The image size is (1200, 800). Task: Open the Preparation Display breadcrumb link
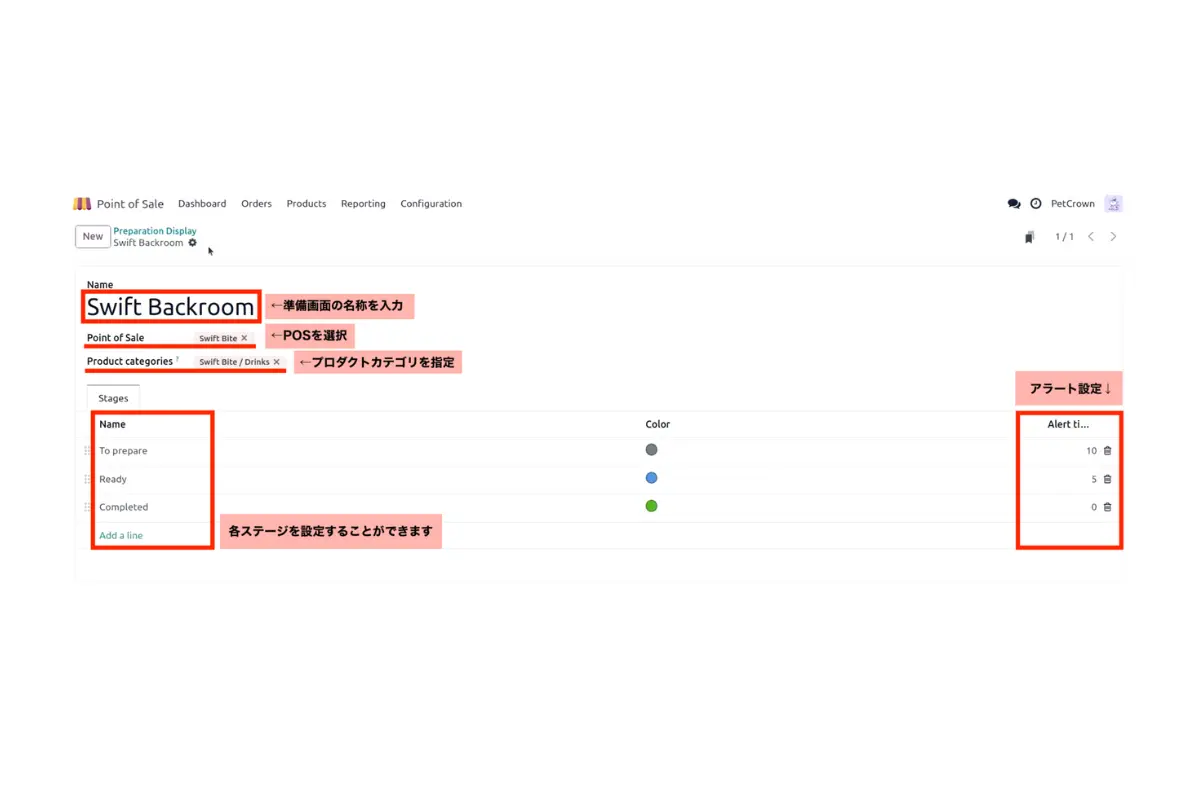tap(155, 231)
